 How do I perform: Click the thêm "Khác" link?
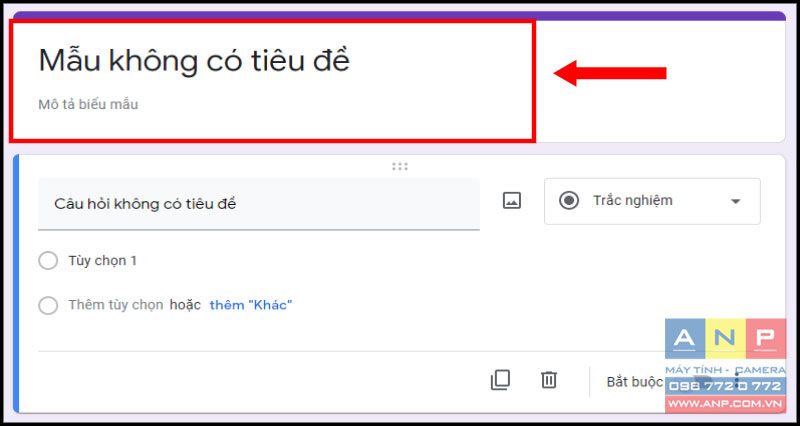[x=251, y=306]
